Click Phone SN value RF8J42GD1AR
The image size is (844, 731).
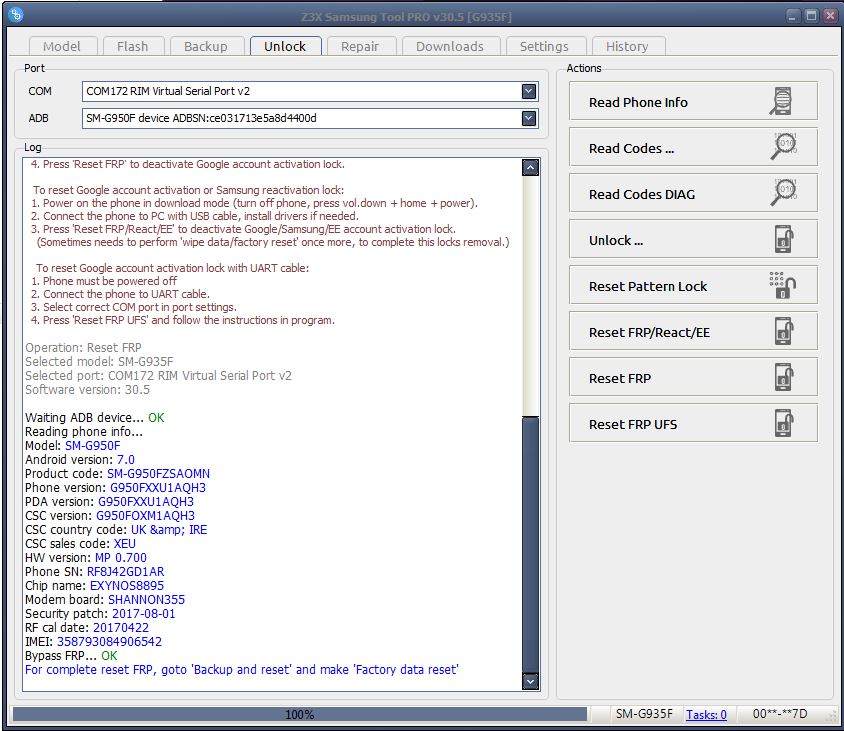[x=125, y=572]
